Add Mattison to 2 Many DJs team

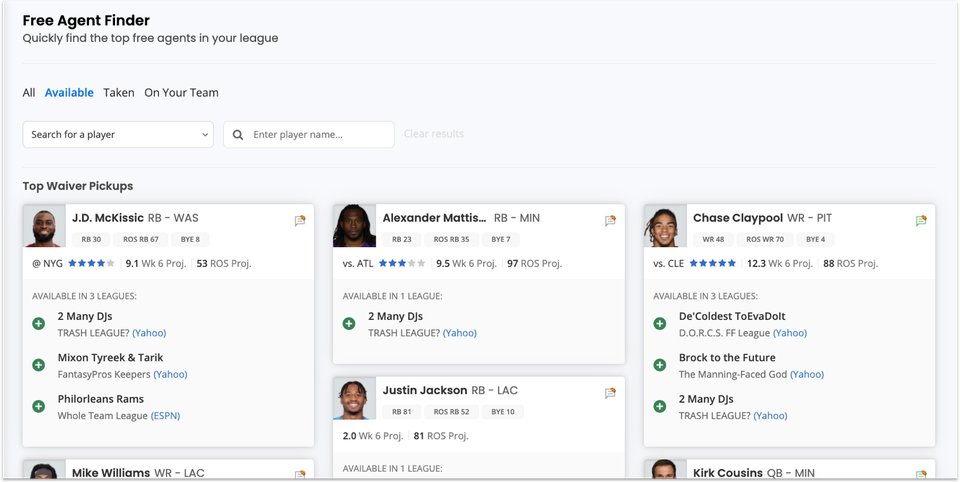click(349, 323)
